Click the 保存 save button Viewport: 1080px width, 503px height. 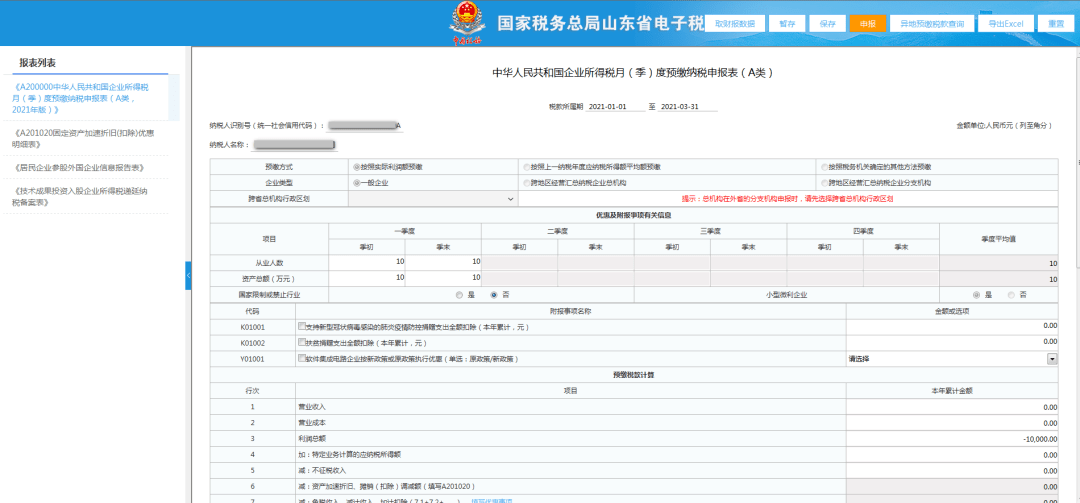827,23
